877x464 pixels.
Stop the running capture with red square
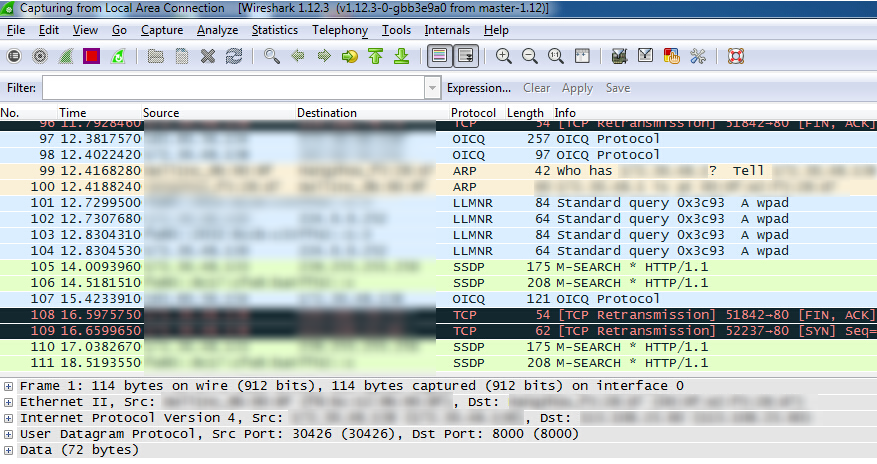[x=91, y=56]
